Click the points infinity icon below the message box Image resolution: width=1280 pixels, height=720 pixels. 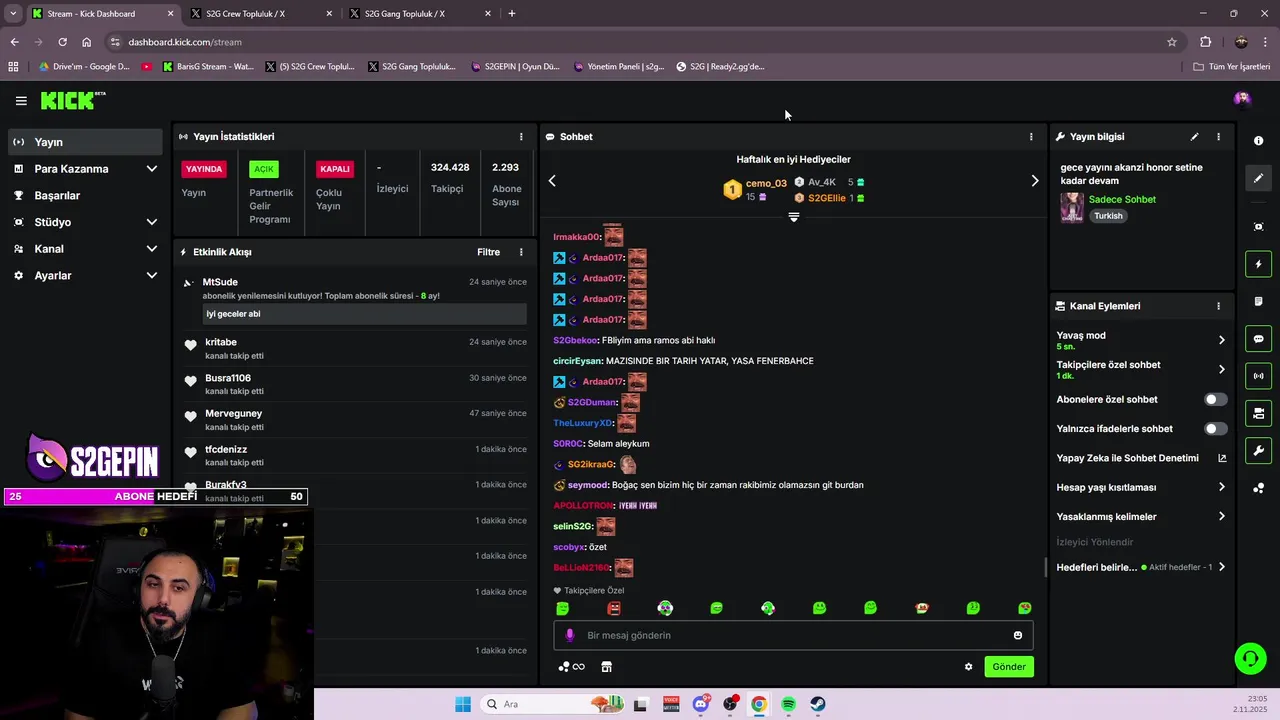click(572, 667)
